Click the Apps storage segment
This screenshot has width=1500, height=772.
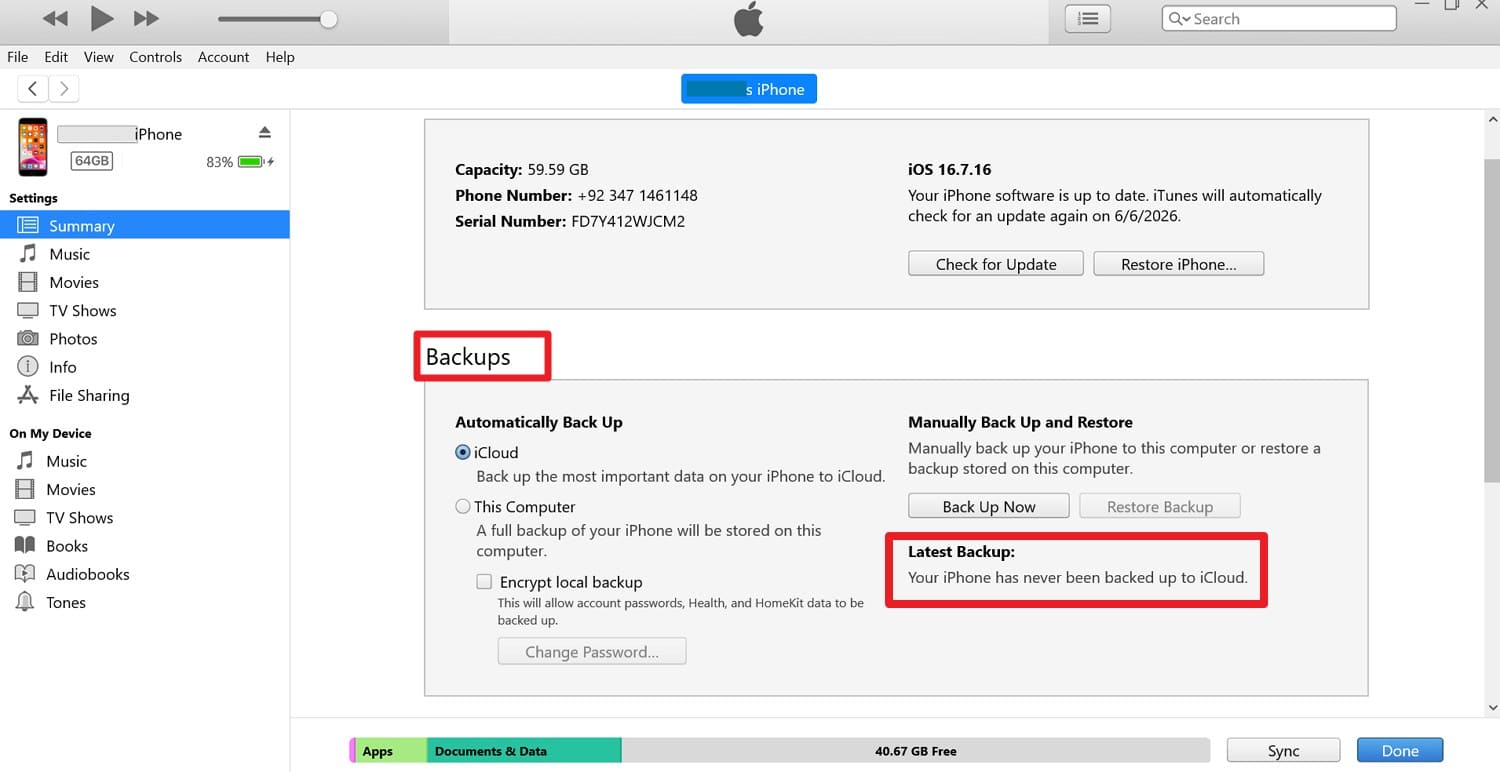coord(391,751)
